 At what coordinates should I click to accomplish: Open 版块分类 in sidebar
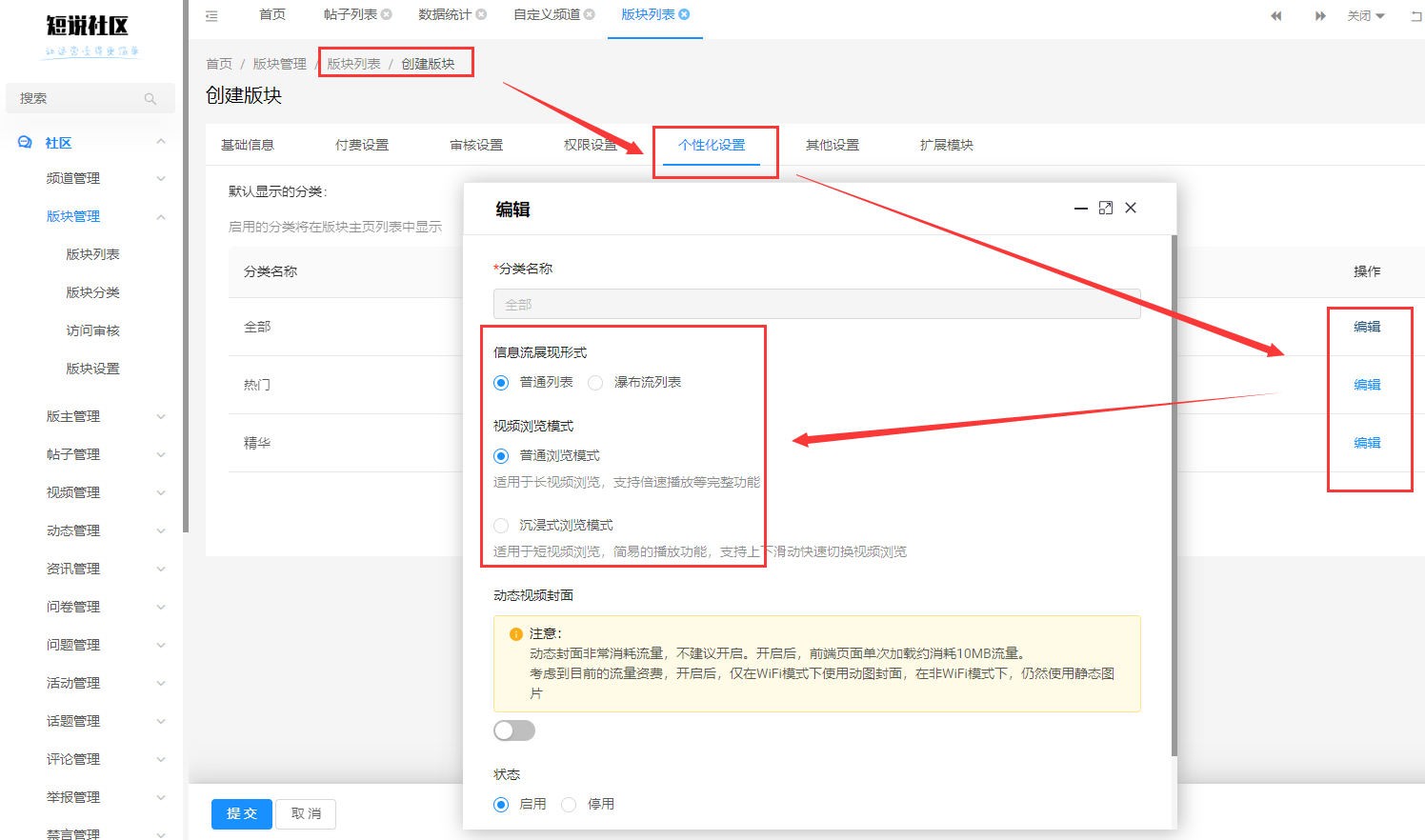92,292
